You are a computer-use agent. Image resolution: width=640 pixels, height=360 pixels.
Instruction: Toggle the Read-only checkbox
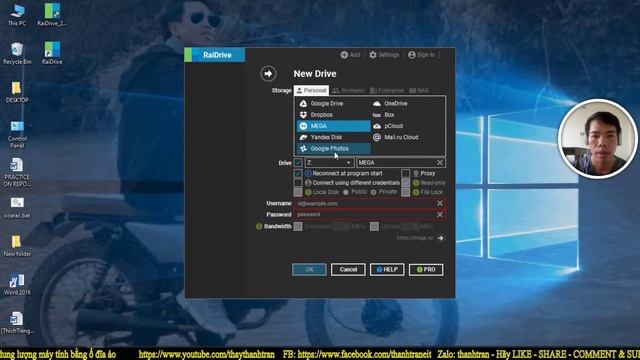pyautogui.click(x=405, y=183)
